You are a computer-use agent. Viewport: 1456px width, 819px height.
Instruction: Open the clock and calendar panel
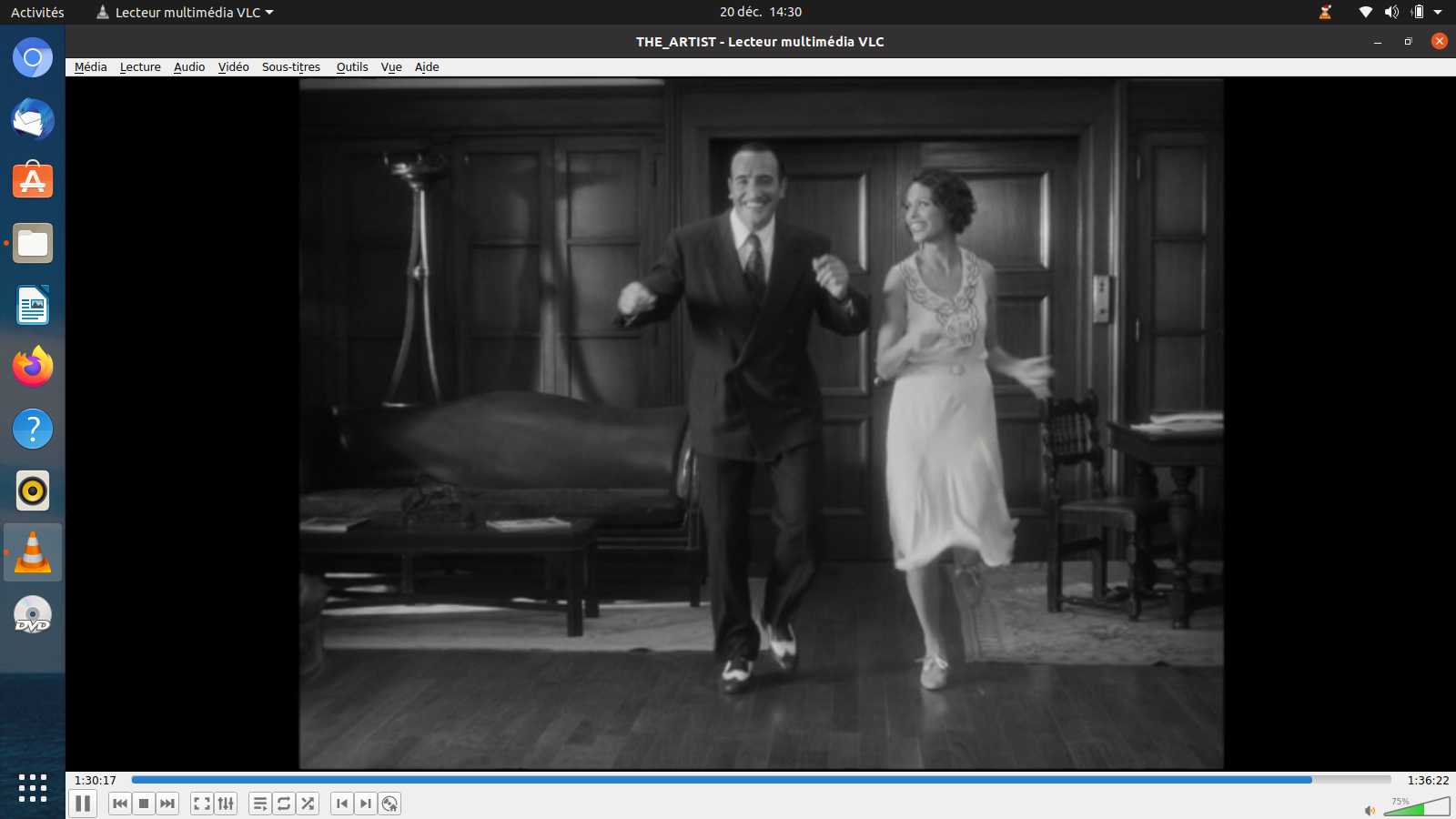pyautogui.click(x=761, y=12)
